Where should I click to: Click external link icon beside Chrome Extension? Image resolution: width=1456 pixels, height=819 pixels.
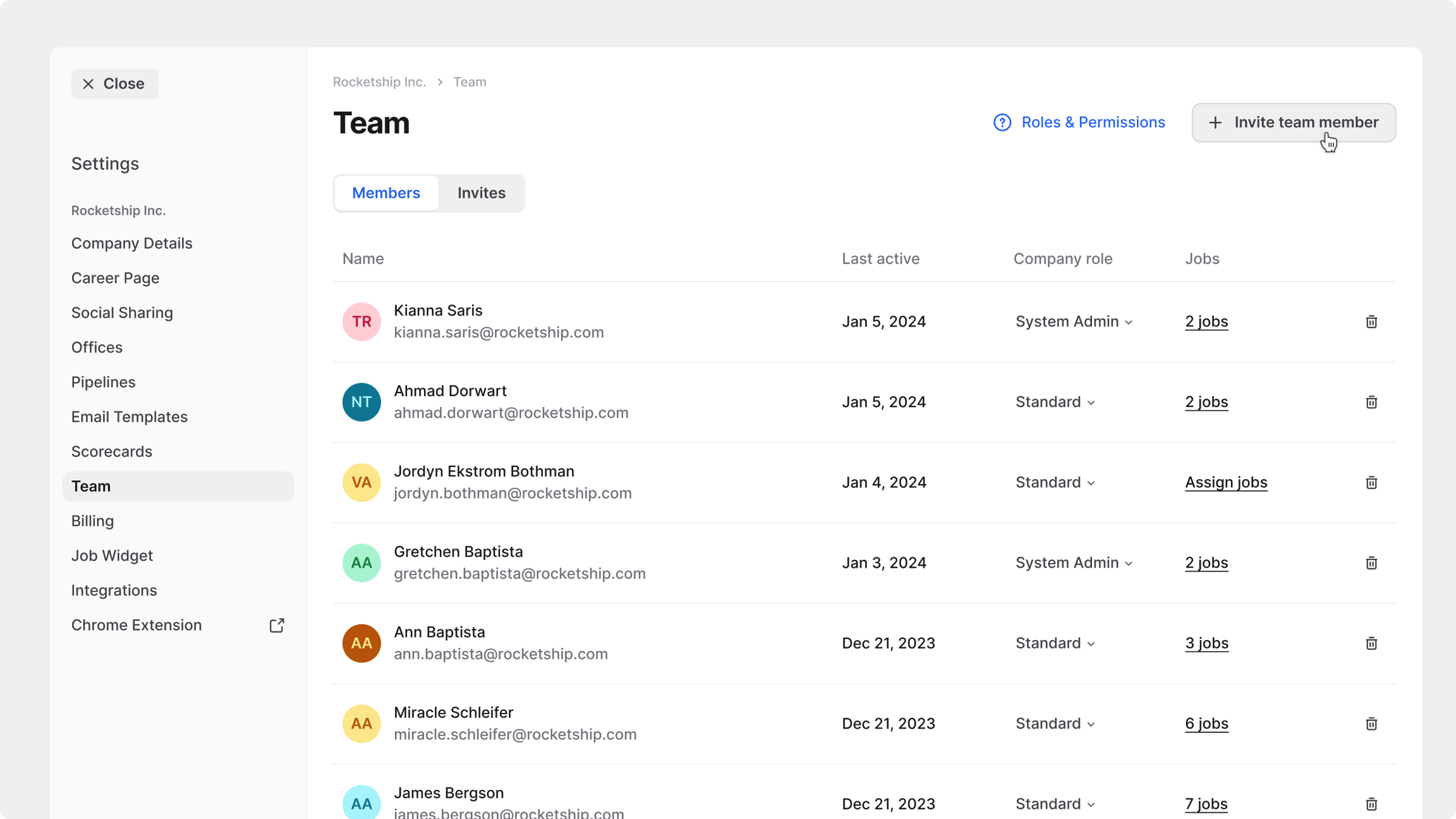277,625
